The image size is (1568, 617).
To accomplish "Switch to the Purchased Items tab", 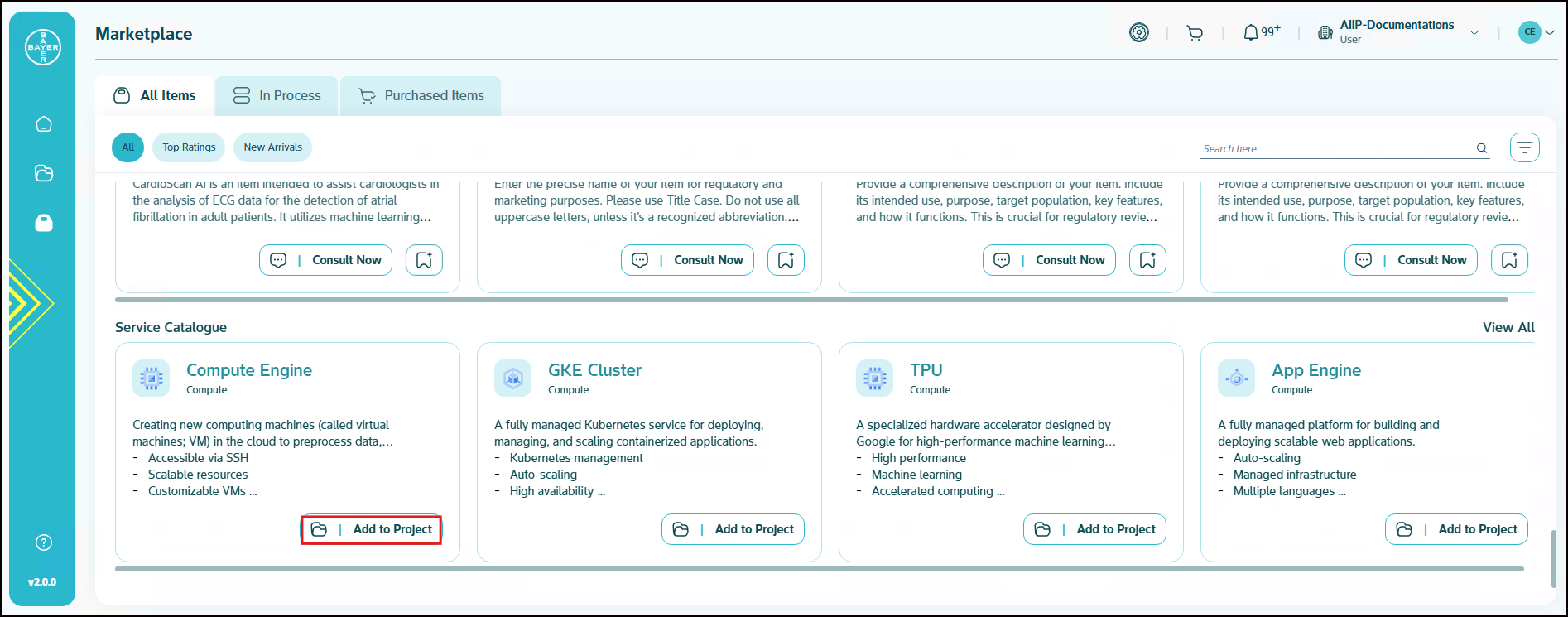I will pyautogui.click(x=421, y=96).
